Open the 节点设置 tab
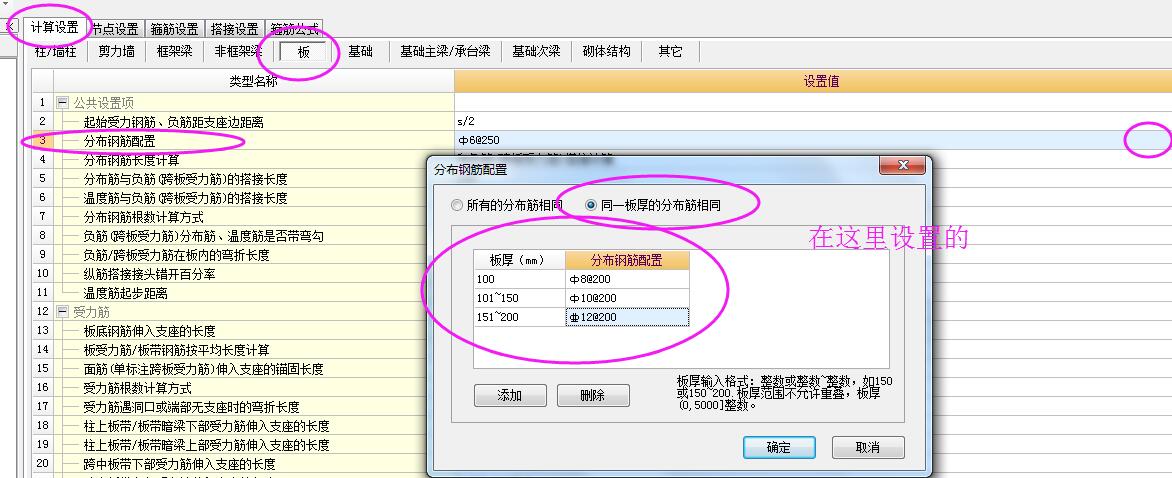Viewport: 1172px width, 478px height. click(x=115, y=29)
